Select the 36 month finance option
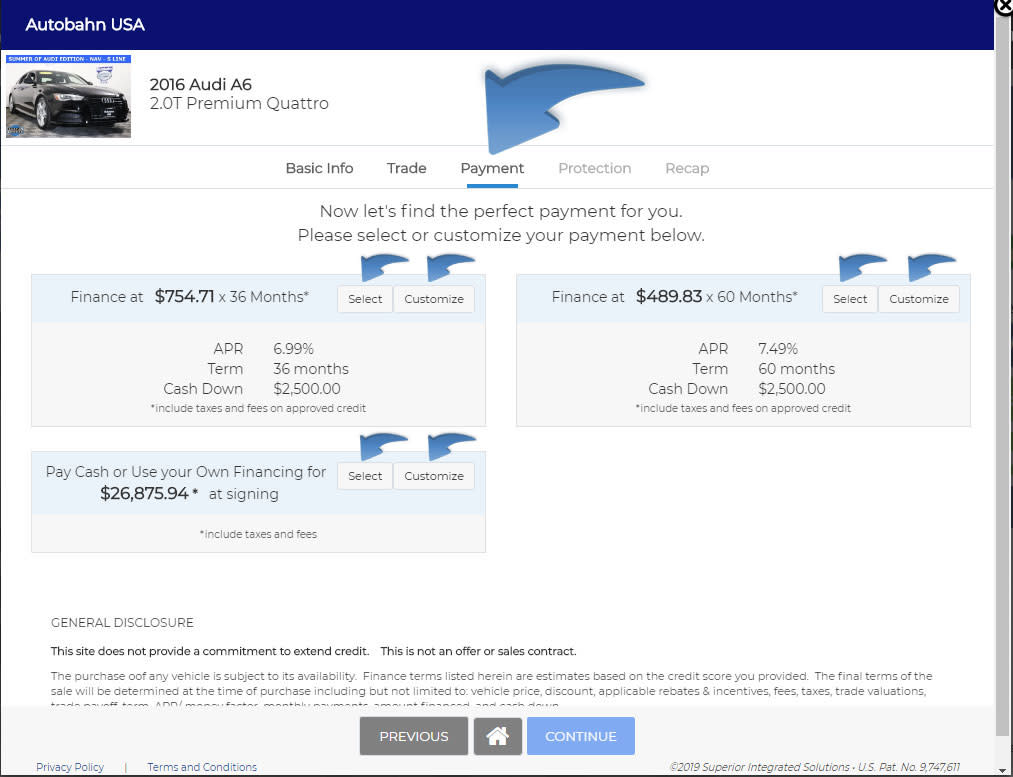Screen dimensions: 1013x777 pyautogui.click(x=365, y=299)
